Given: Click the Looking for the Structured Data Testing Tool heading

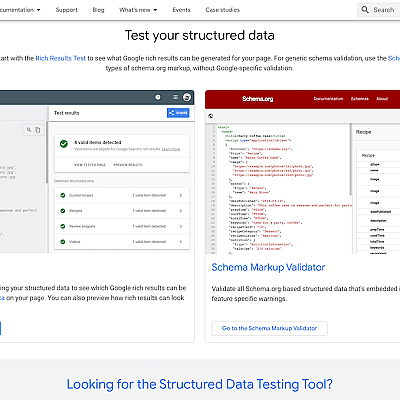Looking at the screenshot, I should tap(200, 384).
